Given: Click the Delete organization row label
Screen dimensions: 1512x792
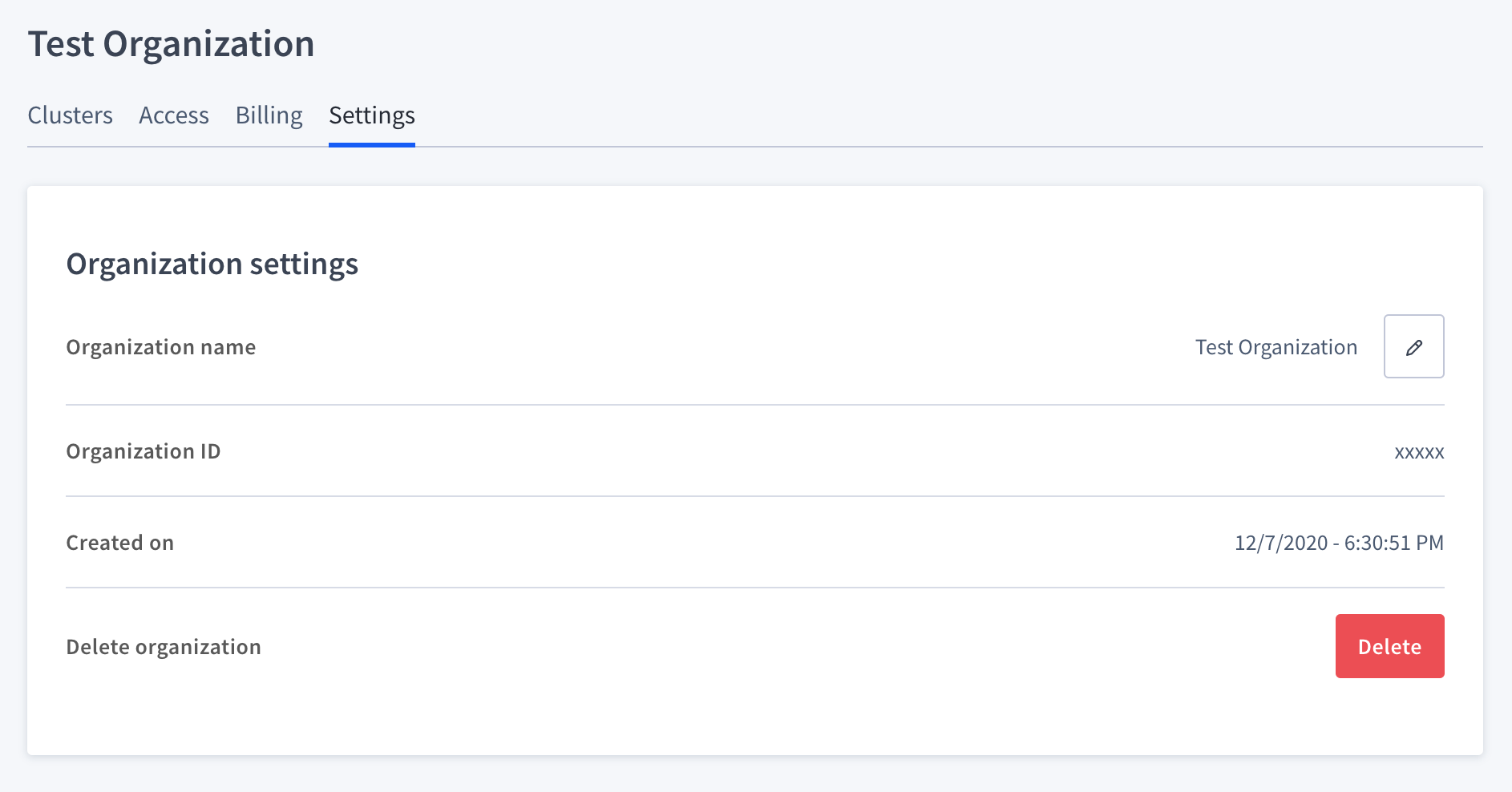Looking at the screenshot, I should [x=164, y=646].
